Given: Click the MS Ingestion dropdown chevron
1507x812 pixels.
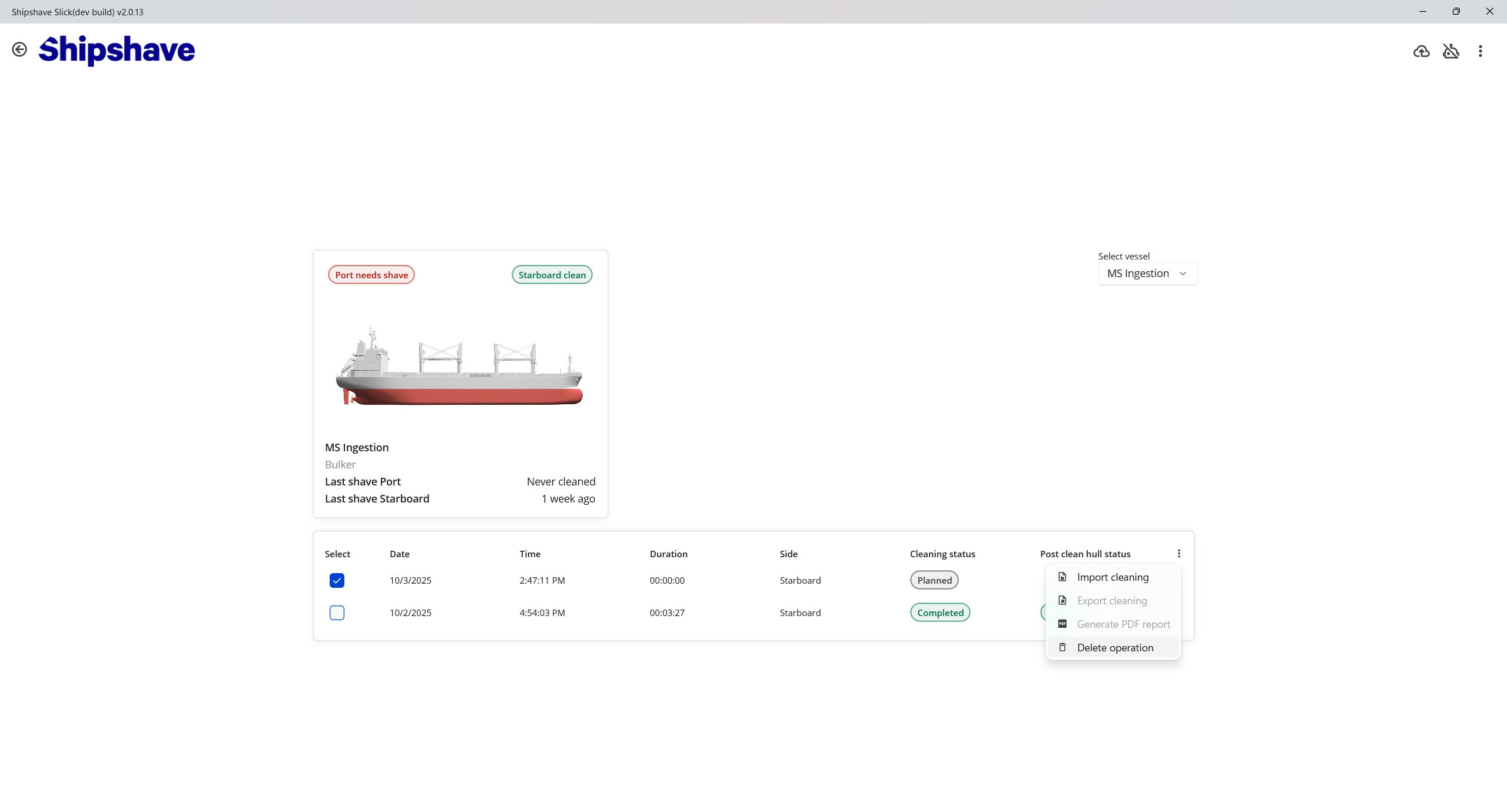Looking at the screenshot, I should tap(1183, 274).
